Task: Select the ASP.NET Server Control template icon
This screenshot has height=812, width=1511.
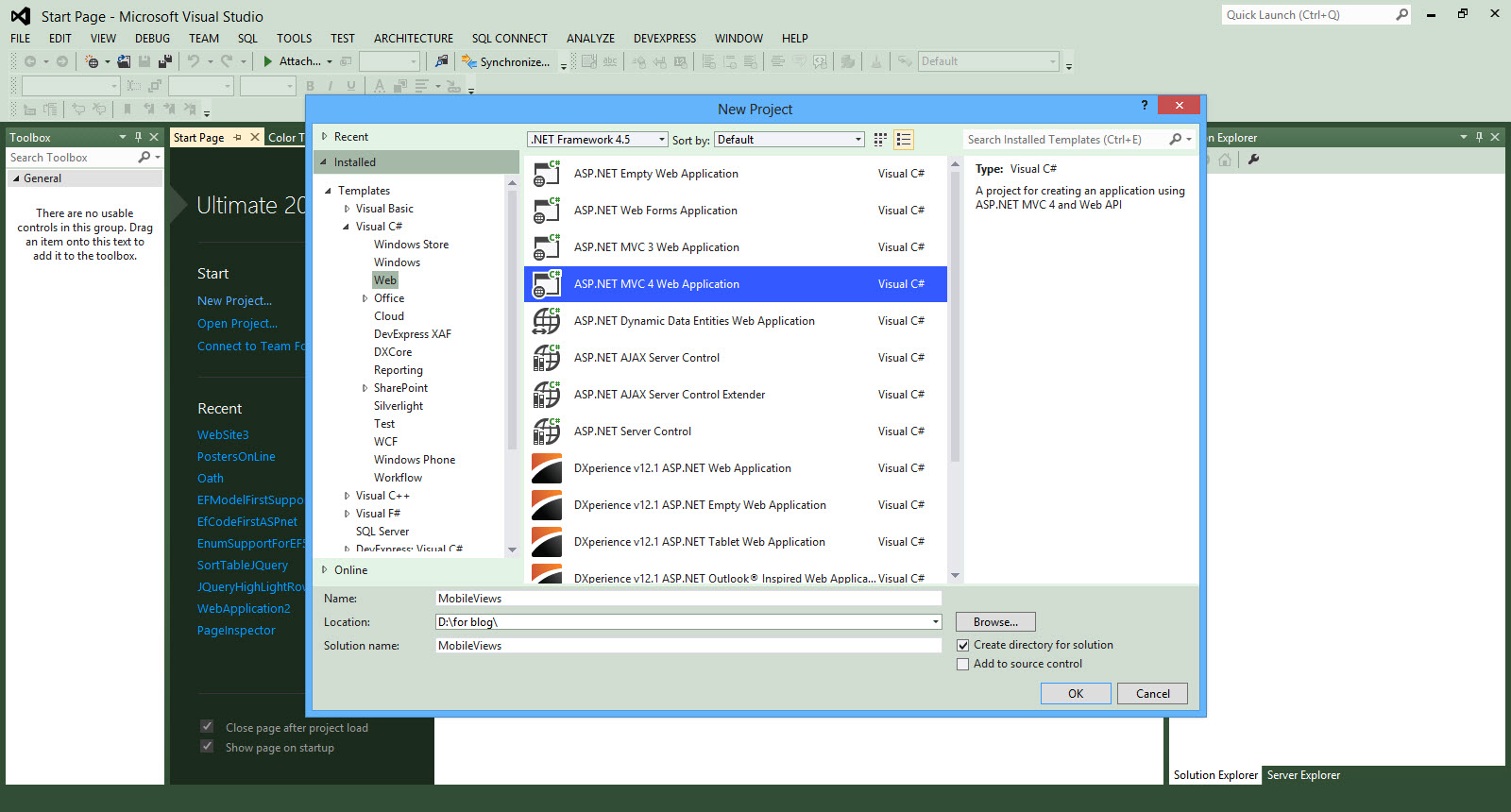Action: coord(547,431)
